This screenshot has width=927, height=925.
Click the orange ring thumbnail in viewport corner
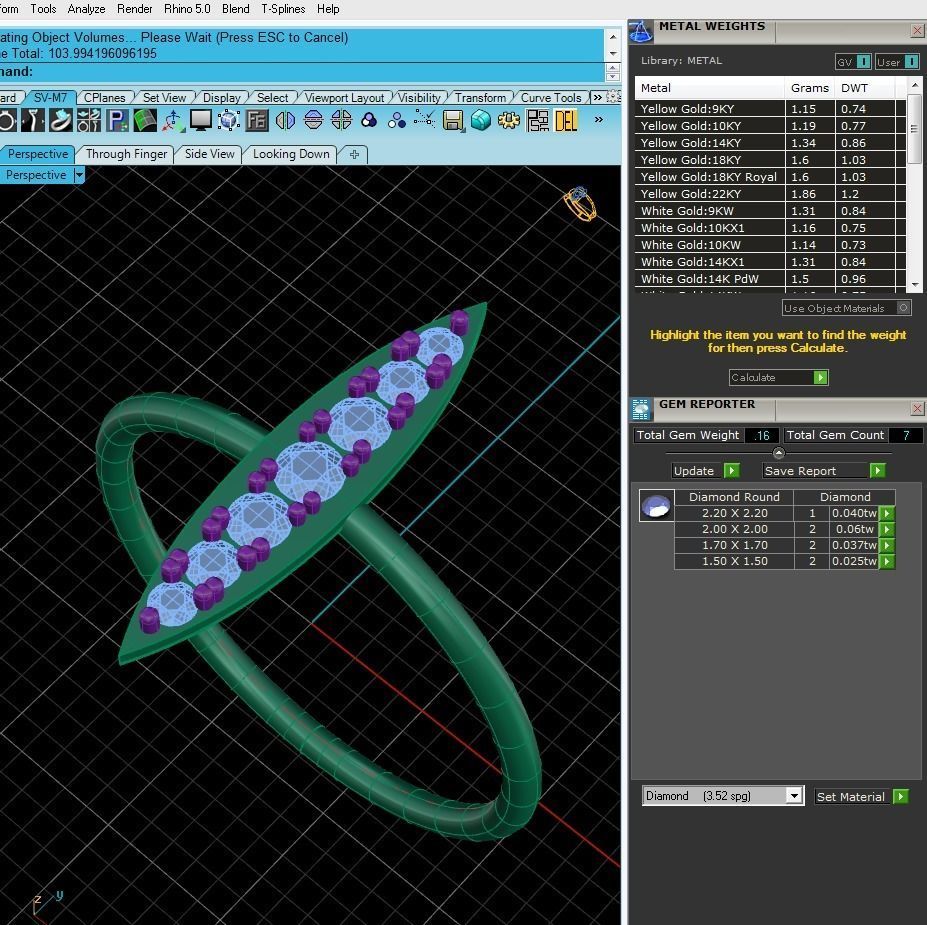[x=579, y=204]
